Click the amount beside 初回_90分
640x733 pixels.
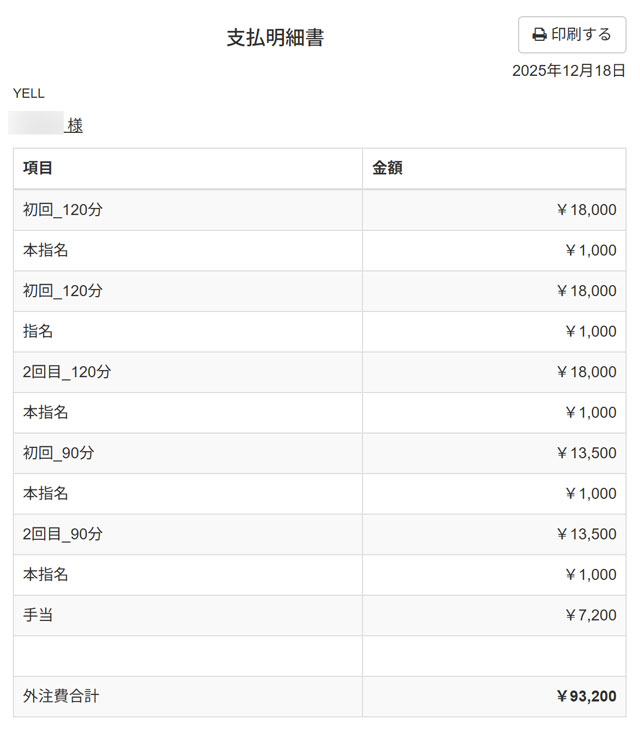[586, 453]
